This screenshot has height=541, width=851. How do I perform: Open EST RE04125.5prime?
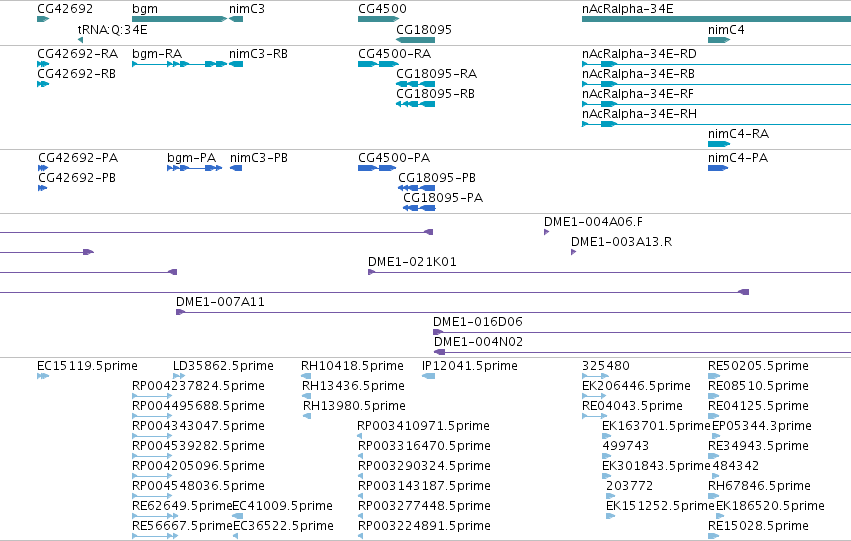(714, 416)
